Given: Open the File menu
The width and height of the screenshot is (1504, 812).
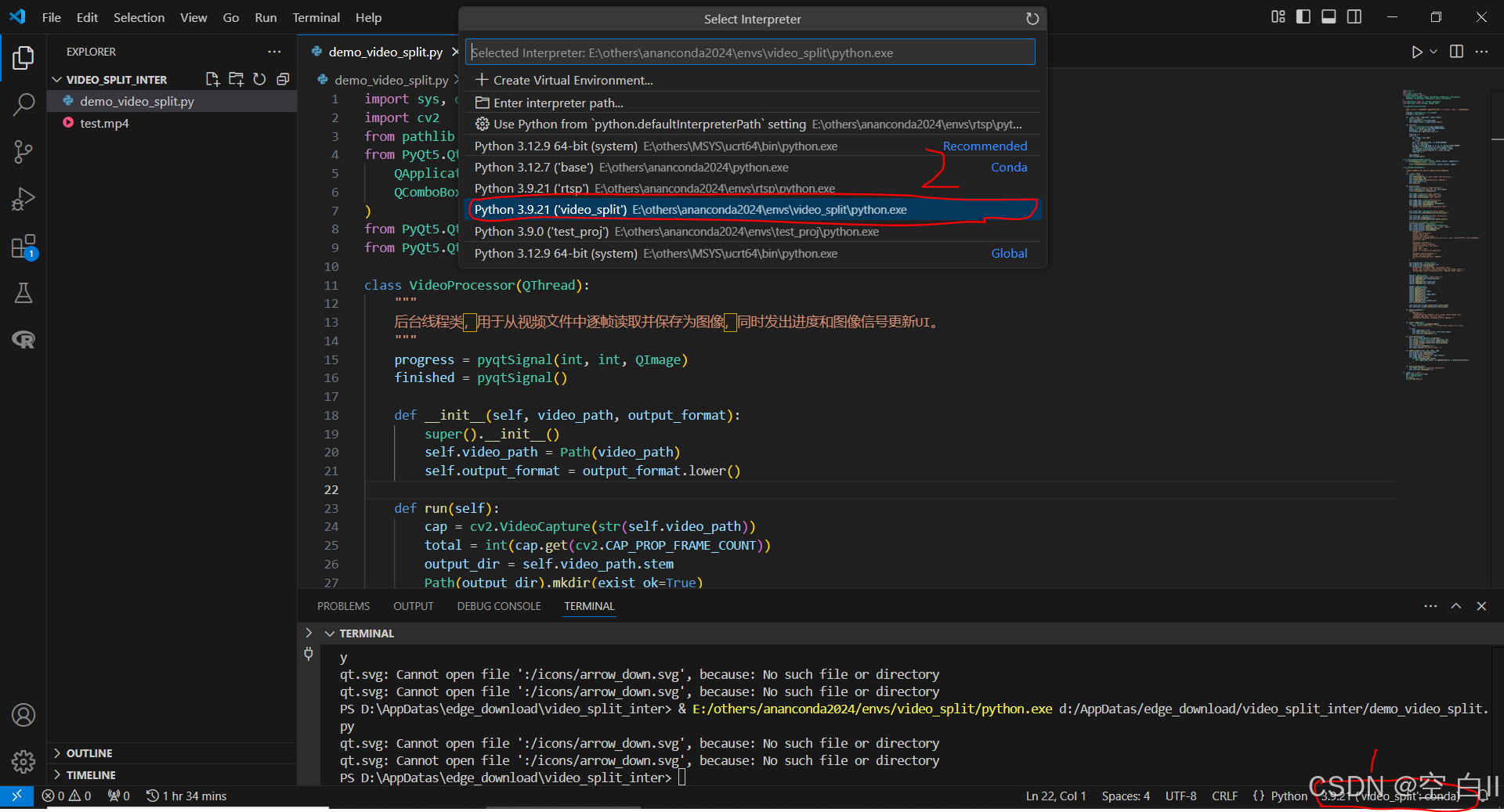Looking at the screenshot, I should (52, 17).
